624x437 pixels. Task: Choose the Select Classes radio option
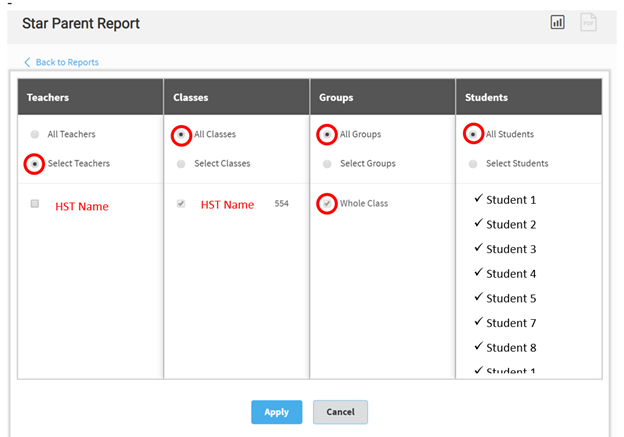[181, 163]
